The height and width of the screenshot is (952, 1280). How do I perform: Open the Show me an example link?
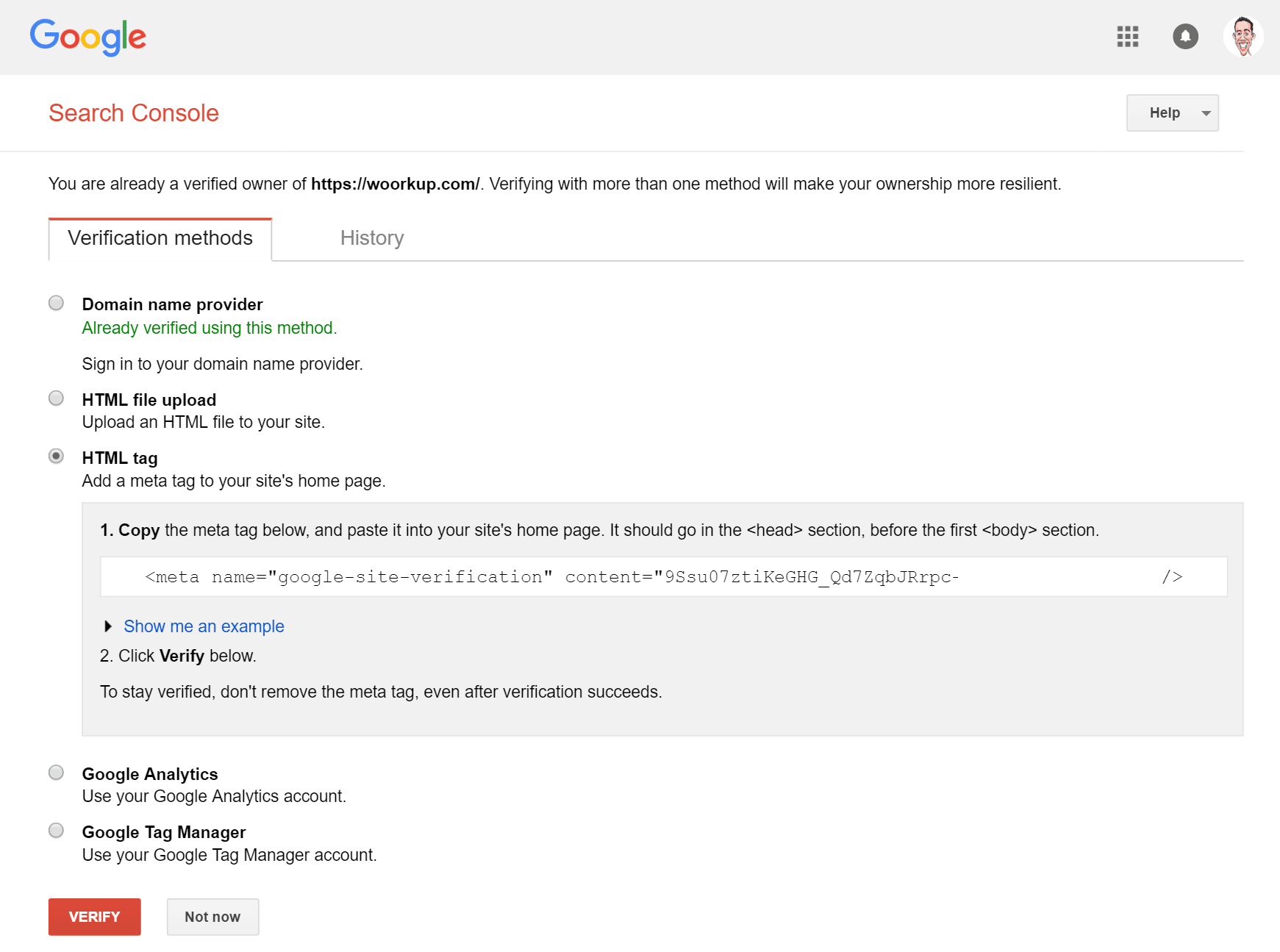(x=204, y=626)
